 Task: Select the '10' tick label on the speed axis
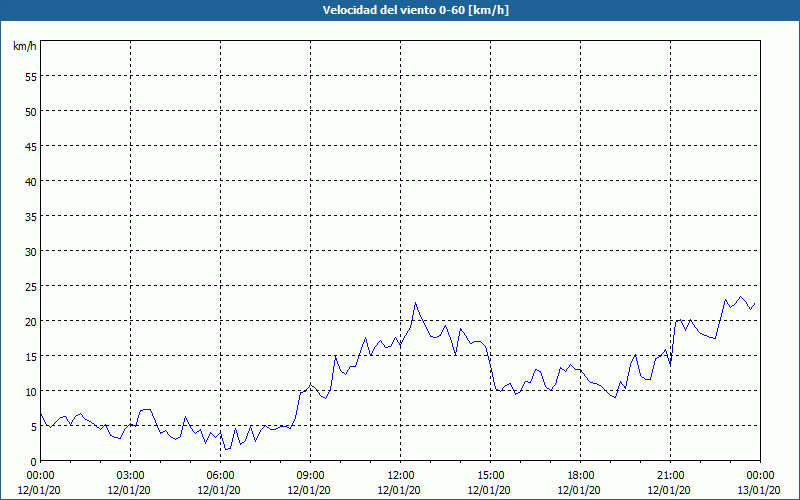[x=31, y=391]
